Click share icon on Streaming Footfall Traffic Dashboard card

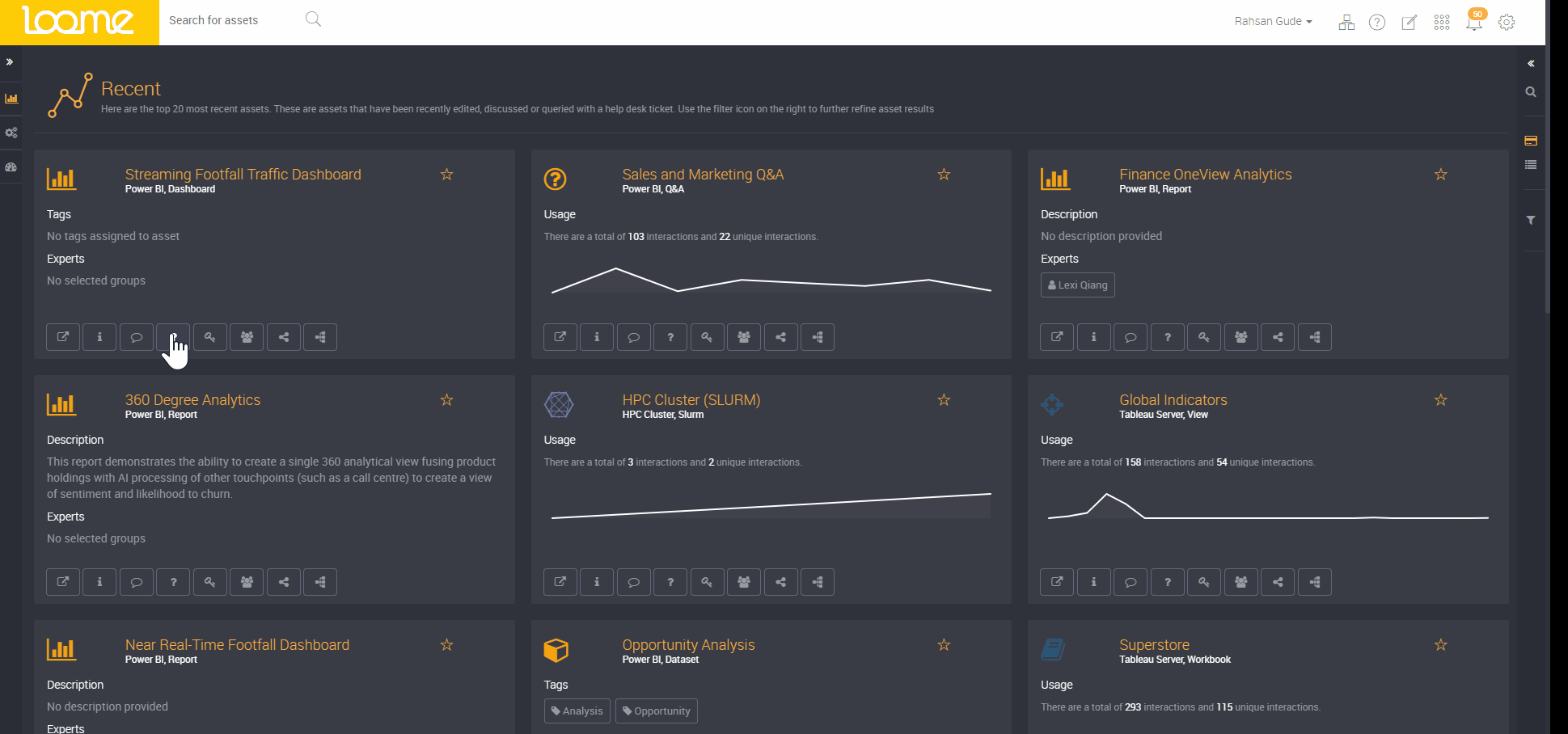(284, 337)
